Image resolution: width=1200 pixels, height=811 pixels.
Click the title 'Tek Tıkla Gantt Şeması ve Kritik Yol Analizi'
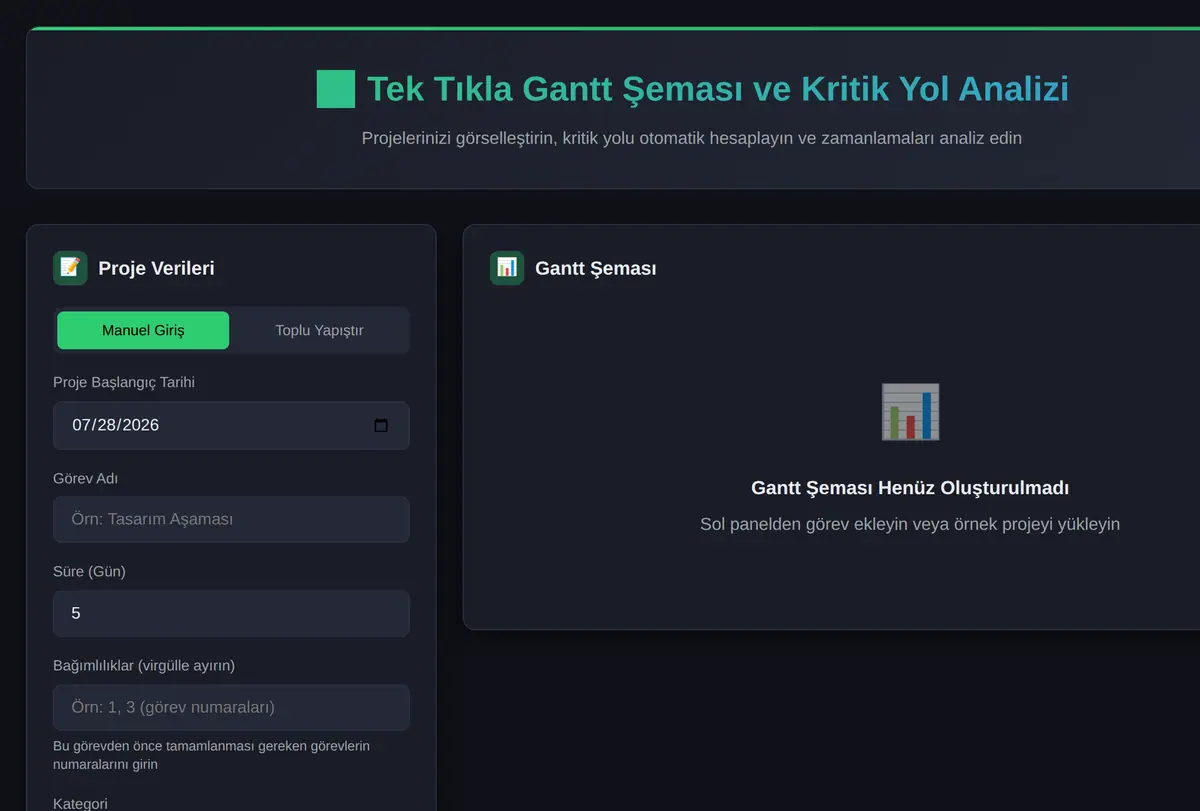point(718,89)
